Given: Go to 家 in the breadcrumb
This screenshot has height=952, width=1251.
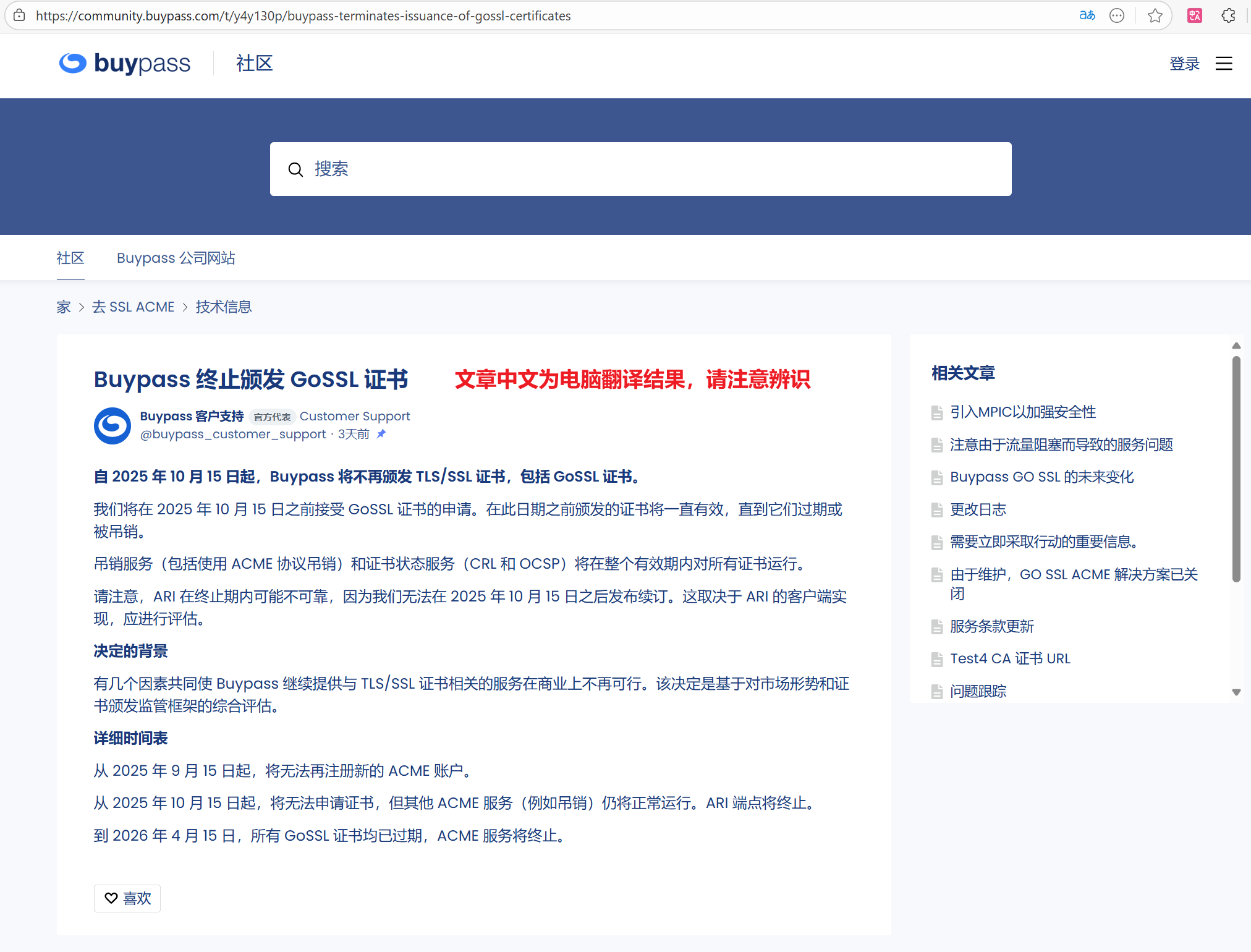Looking at the screenshot, I should coord(64,307).
